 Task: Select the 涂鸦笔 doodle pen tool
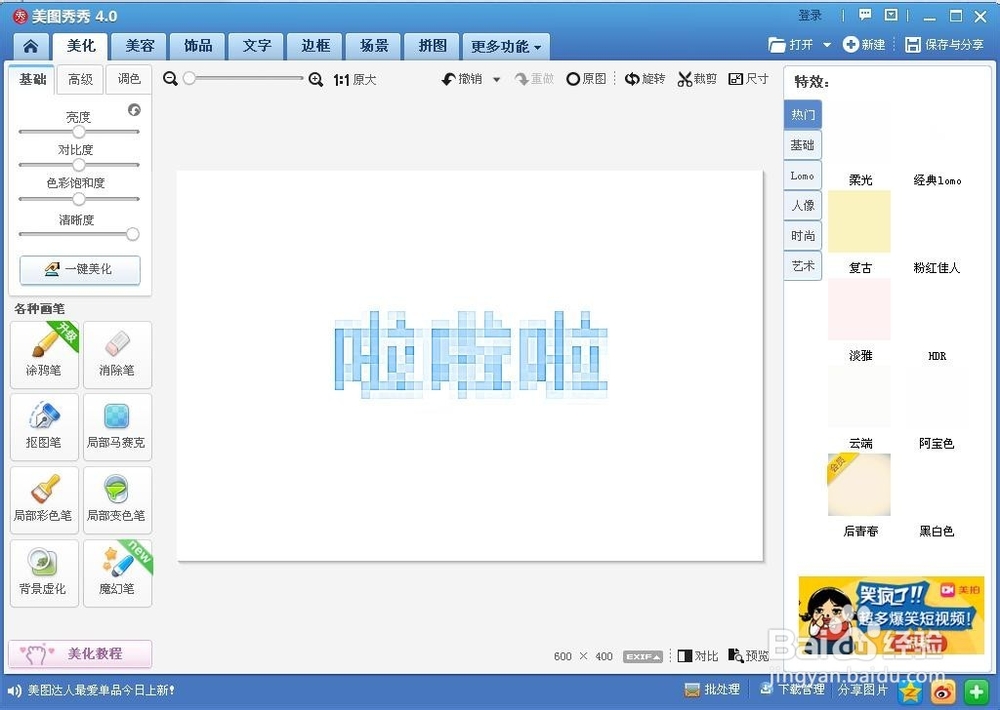(x=44, y=354)
